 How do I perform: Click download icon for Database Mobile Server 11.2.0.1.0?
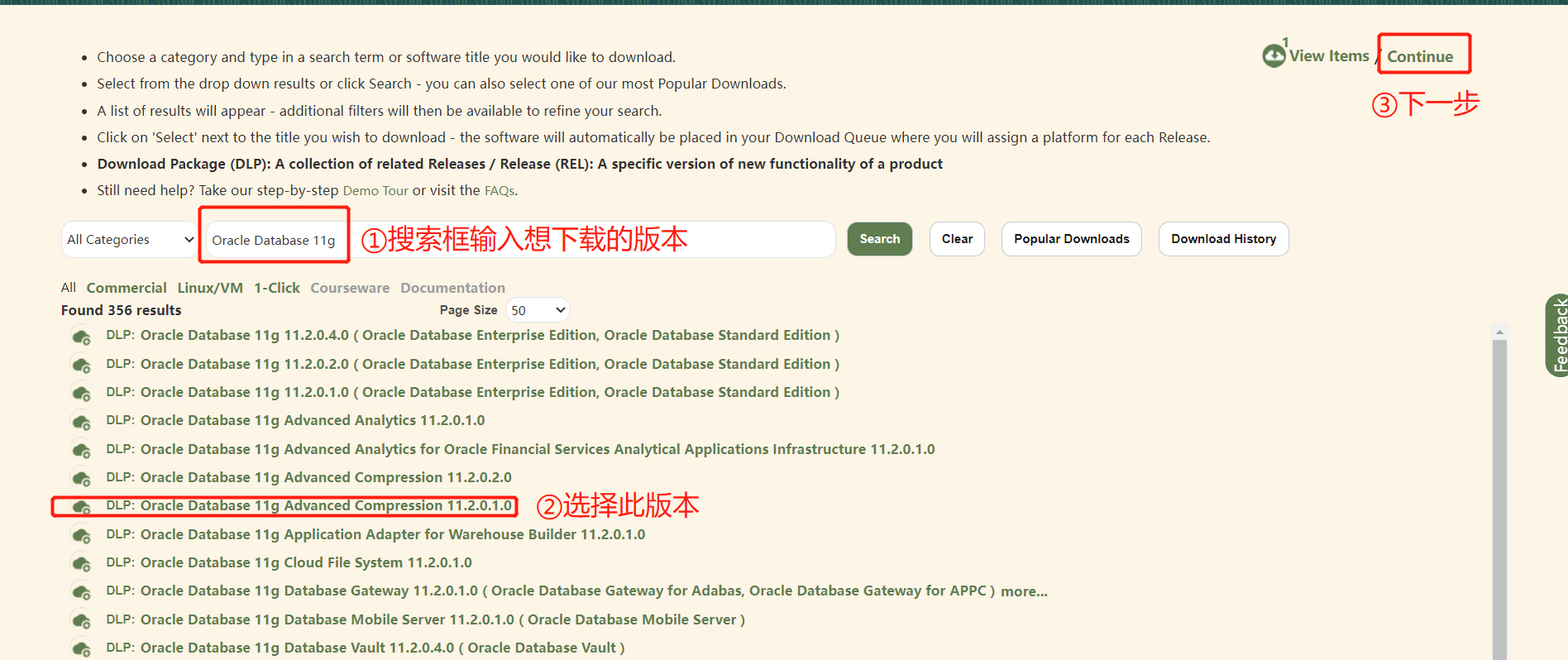click(x=81, y=620)
